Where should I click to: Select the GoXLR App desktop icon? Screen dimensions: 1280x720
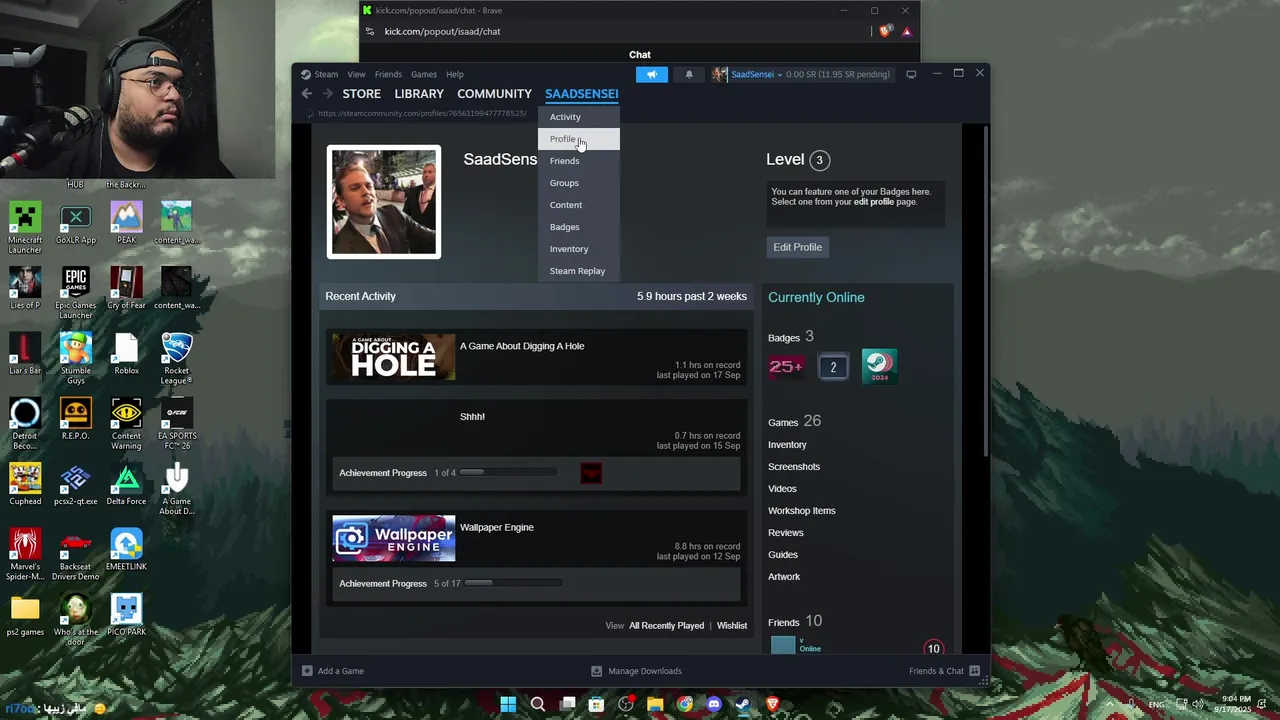tap(75, 223)
